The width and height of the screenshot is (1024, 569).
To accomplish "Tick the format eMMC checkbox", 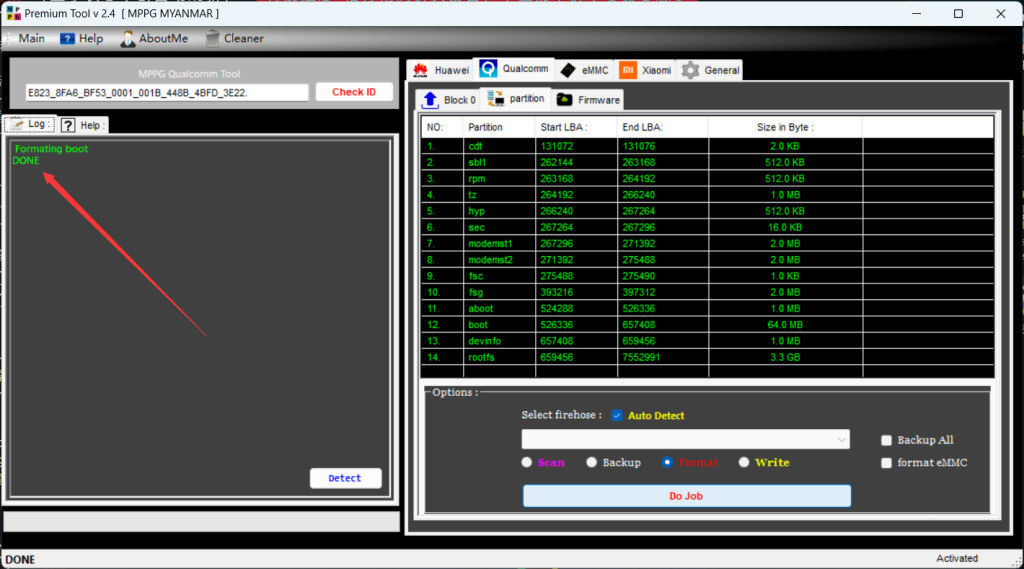I will [x=887, y=462].
